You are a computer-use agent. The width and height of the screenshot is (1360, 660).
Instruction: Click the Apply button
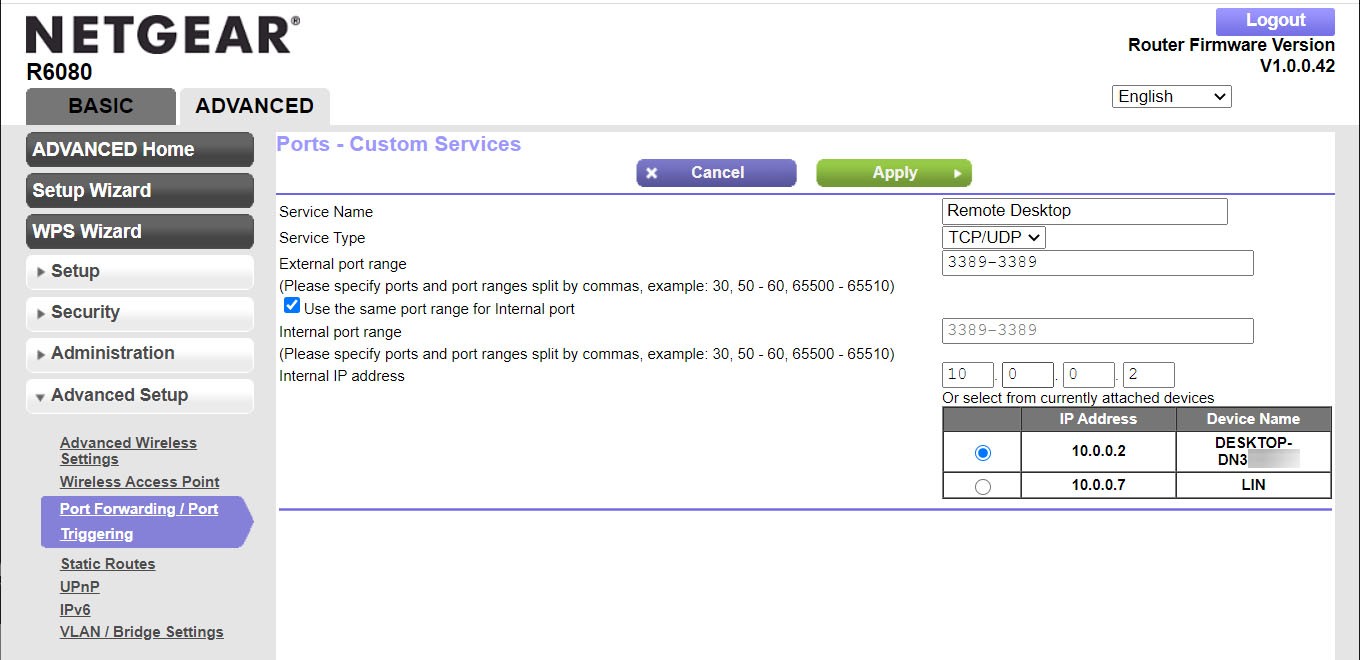click(893, 172)
